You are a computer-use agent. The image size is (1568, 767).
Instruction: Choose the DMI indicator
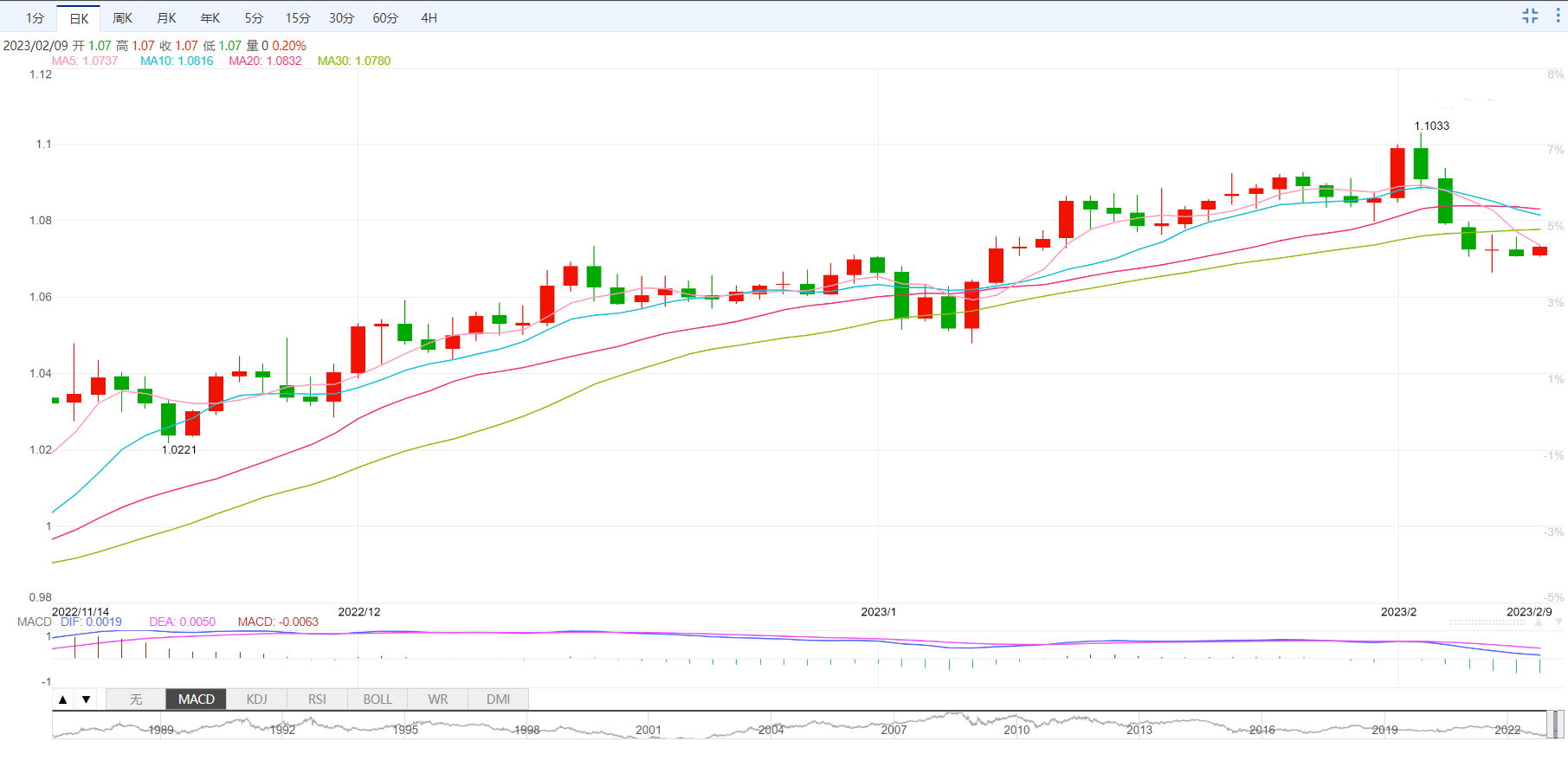pos(498,699)
